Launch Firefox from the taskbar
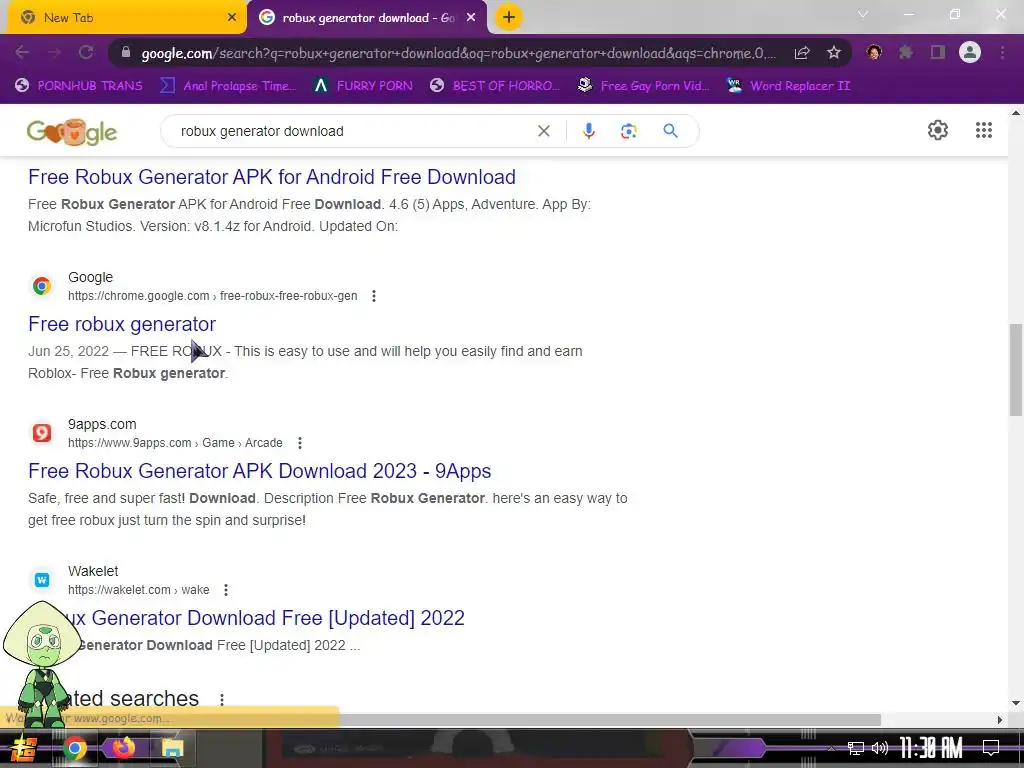 point(123,748)
